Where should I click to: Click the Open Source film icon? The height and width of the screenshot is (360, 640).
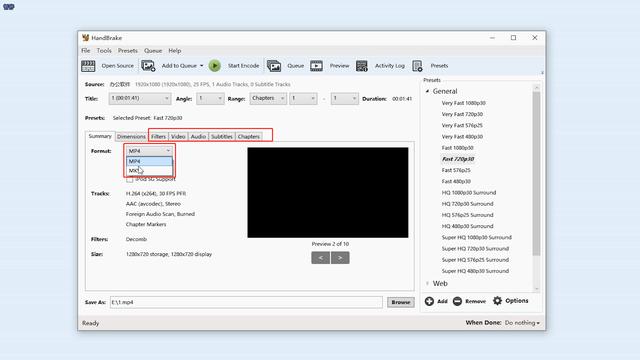88,66
